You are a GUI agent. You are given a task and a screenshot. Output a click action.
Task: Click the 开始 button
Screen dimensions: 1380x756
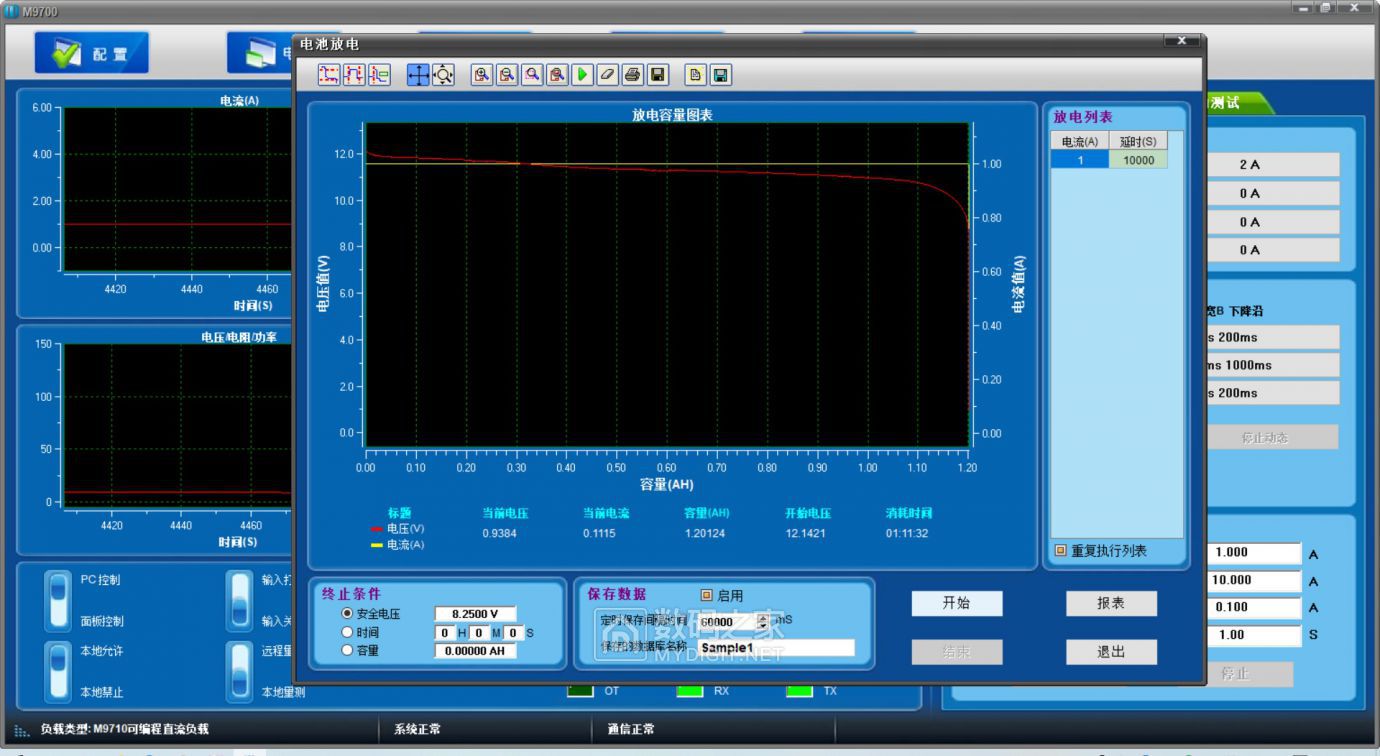(x=957, y=603)
